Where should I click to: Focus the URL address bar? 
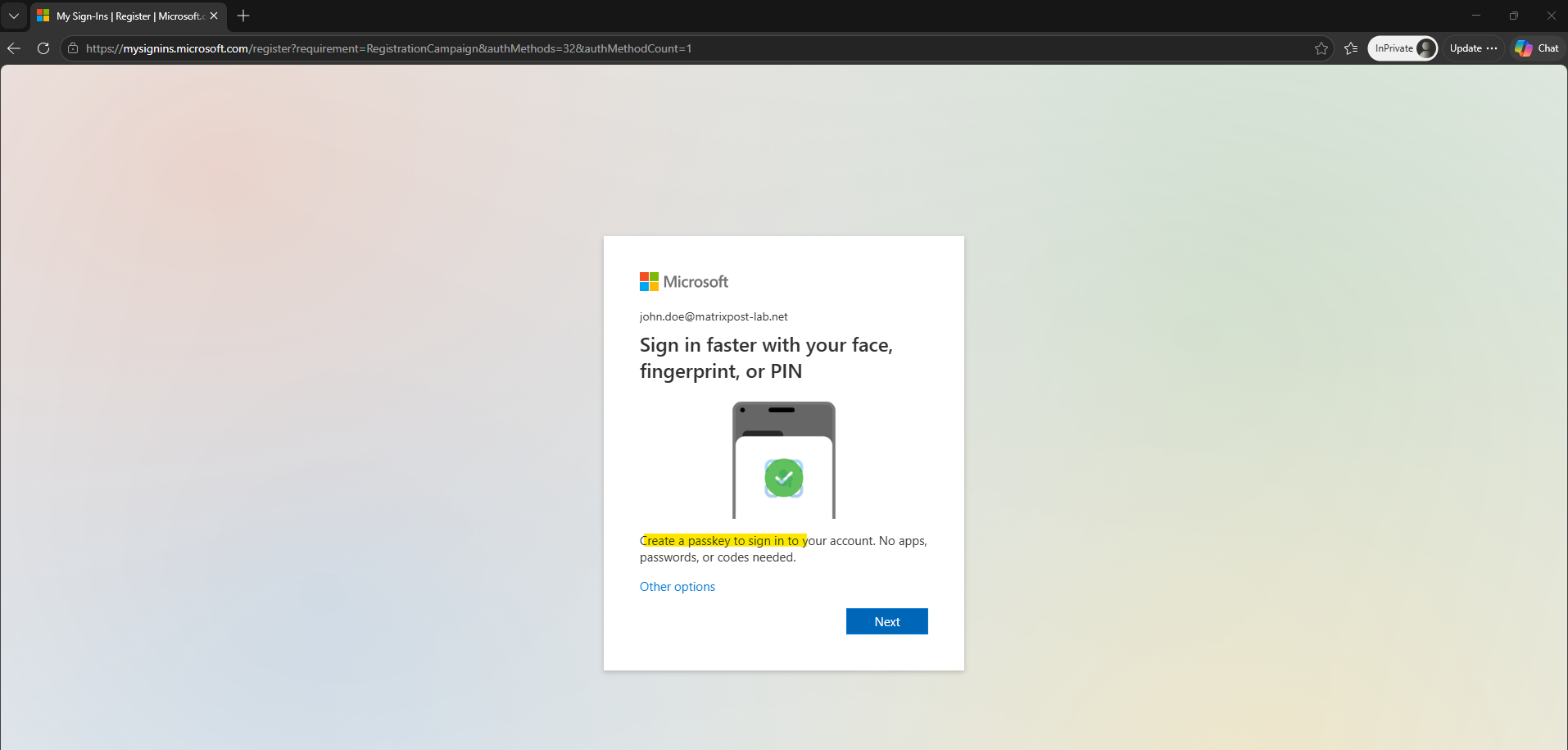tap(696, 48)
